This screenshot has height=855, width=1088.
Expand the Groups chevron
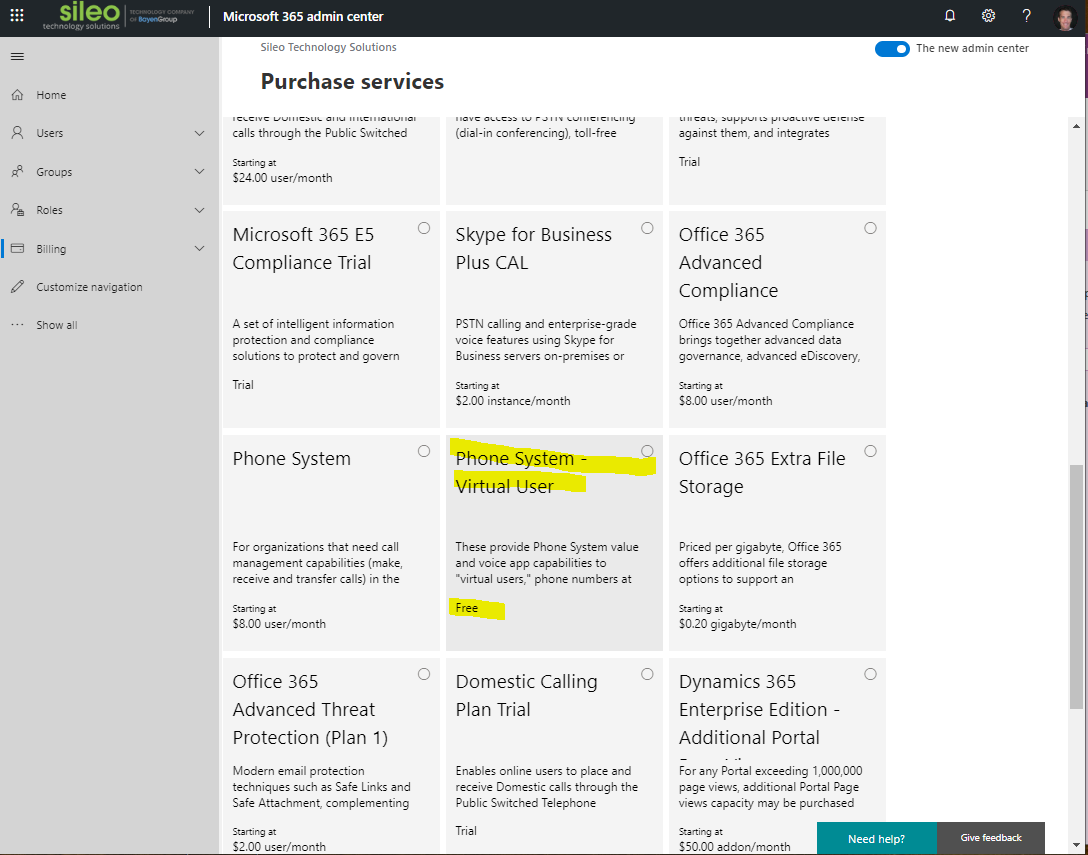[x=199, y=171]
